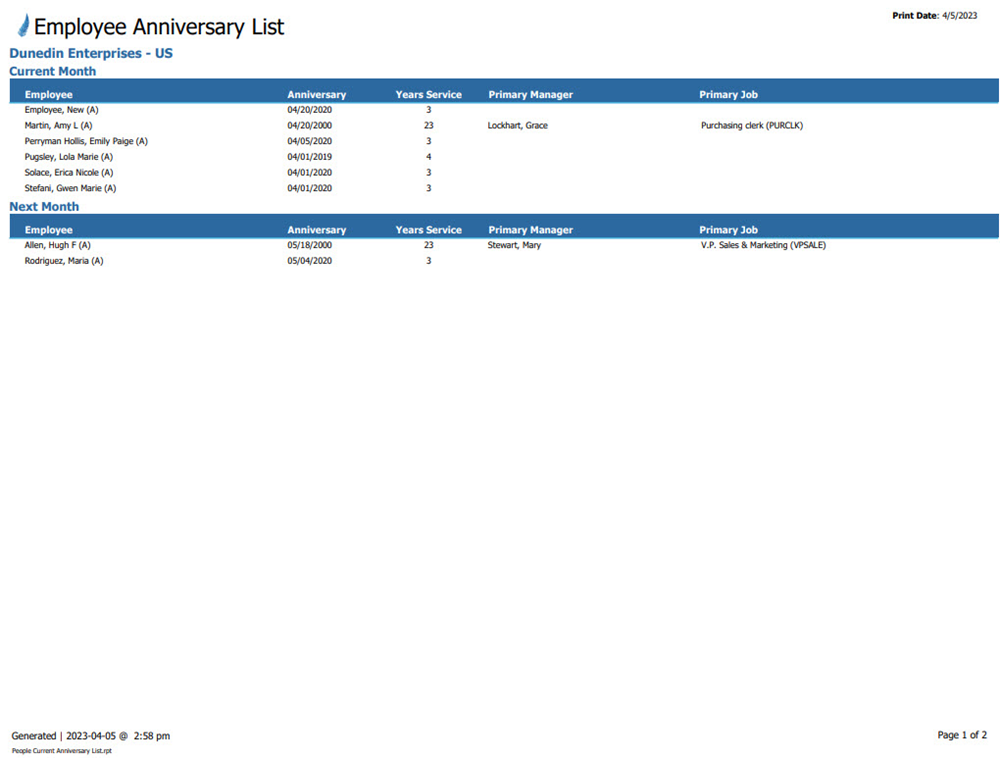Click manager name Stewart, Mary
This screenshot has width=1000, height=758.
(514, 245)
